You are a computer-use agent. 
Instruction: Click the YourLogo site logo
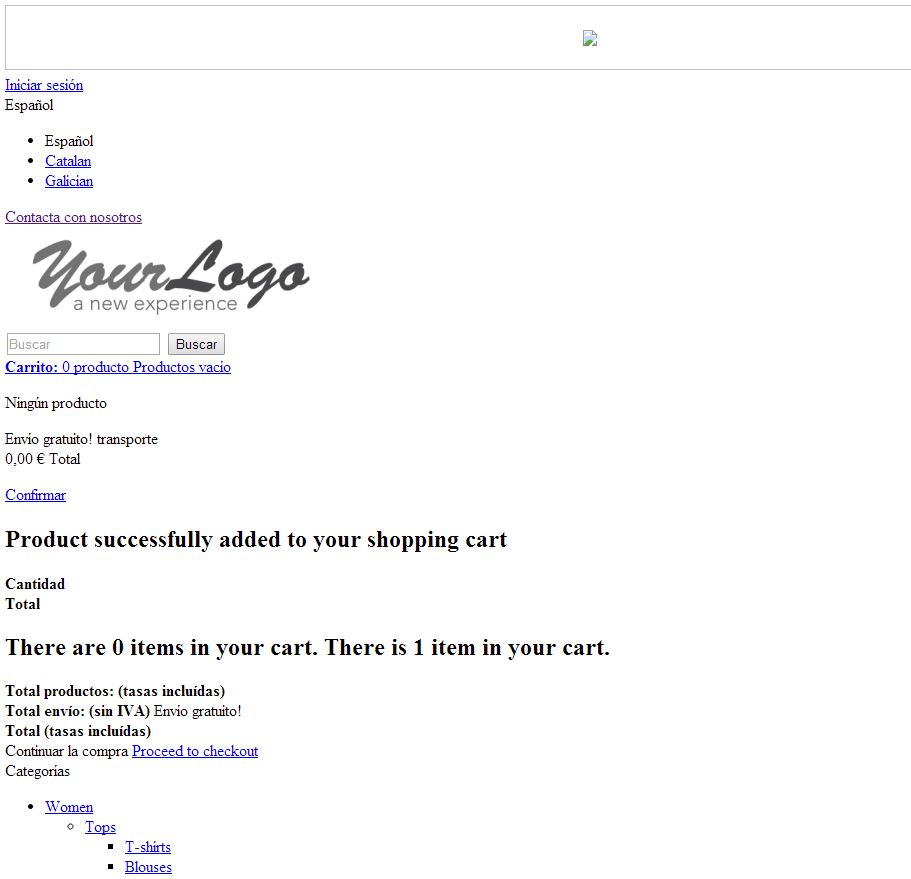point(171,275)
